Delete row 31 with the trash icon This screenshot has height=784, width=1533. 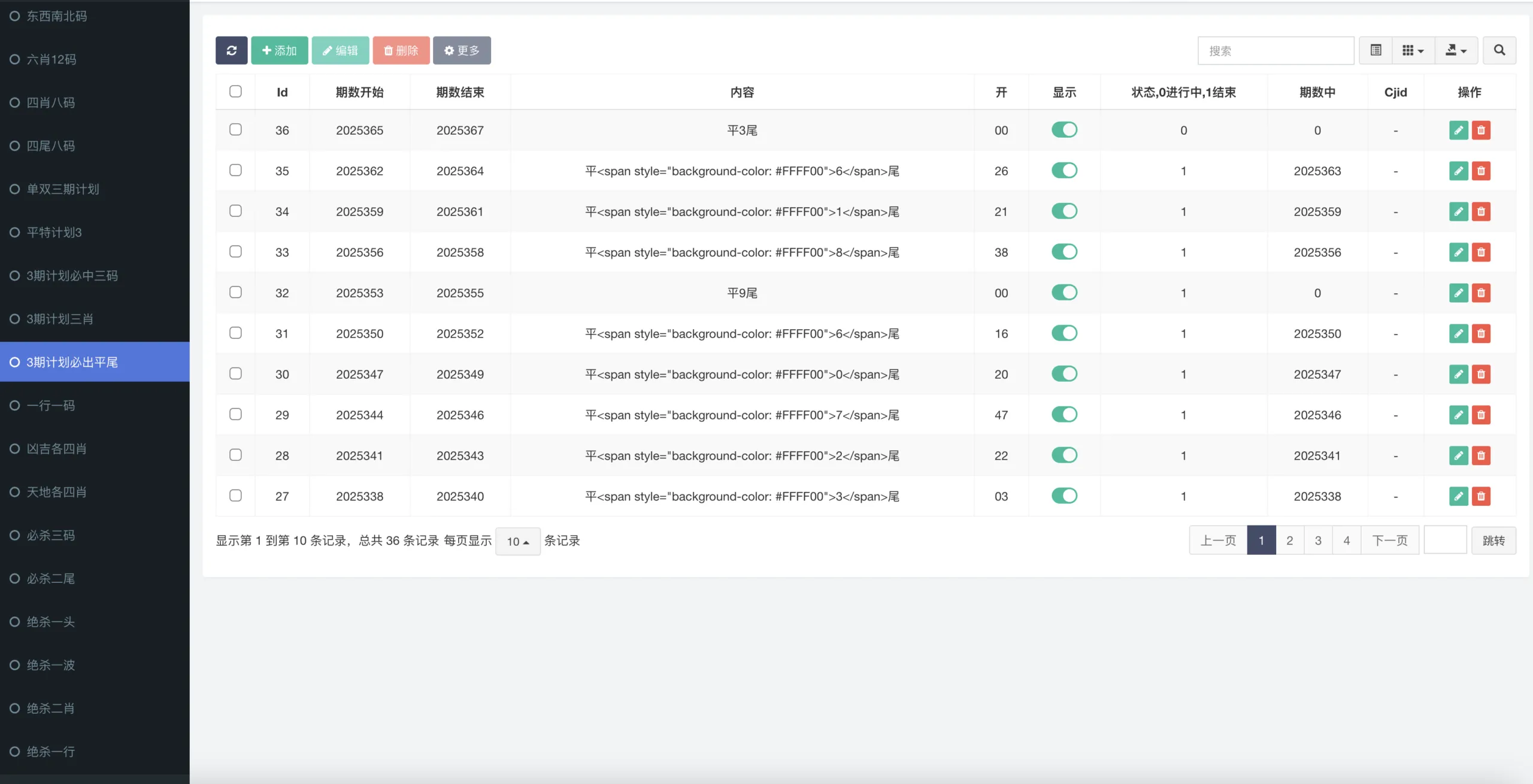pos(1481,333)
